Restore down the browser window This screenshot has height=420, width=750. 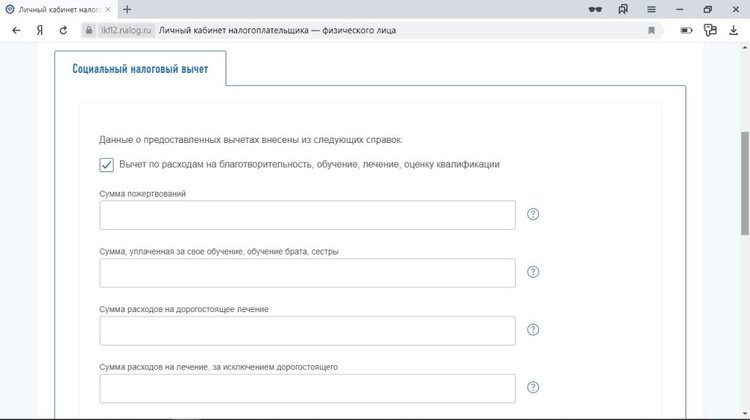[707, 9]
